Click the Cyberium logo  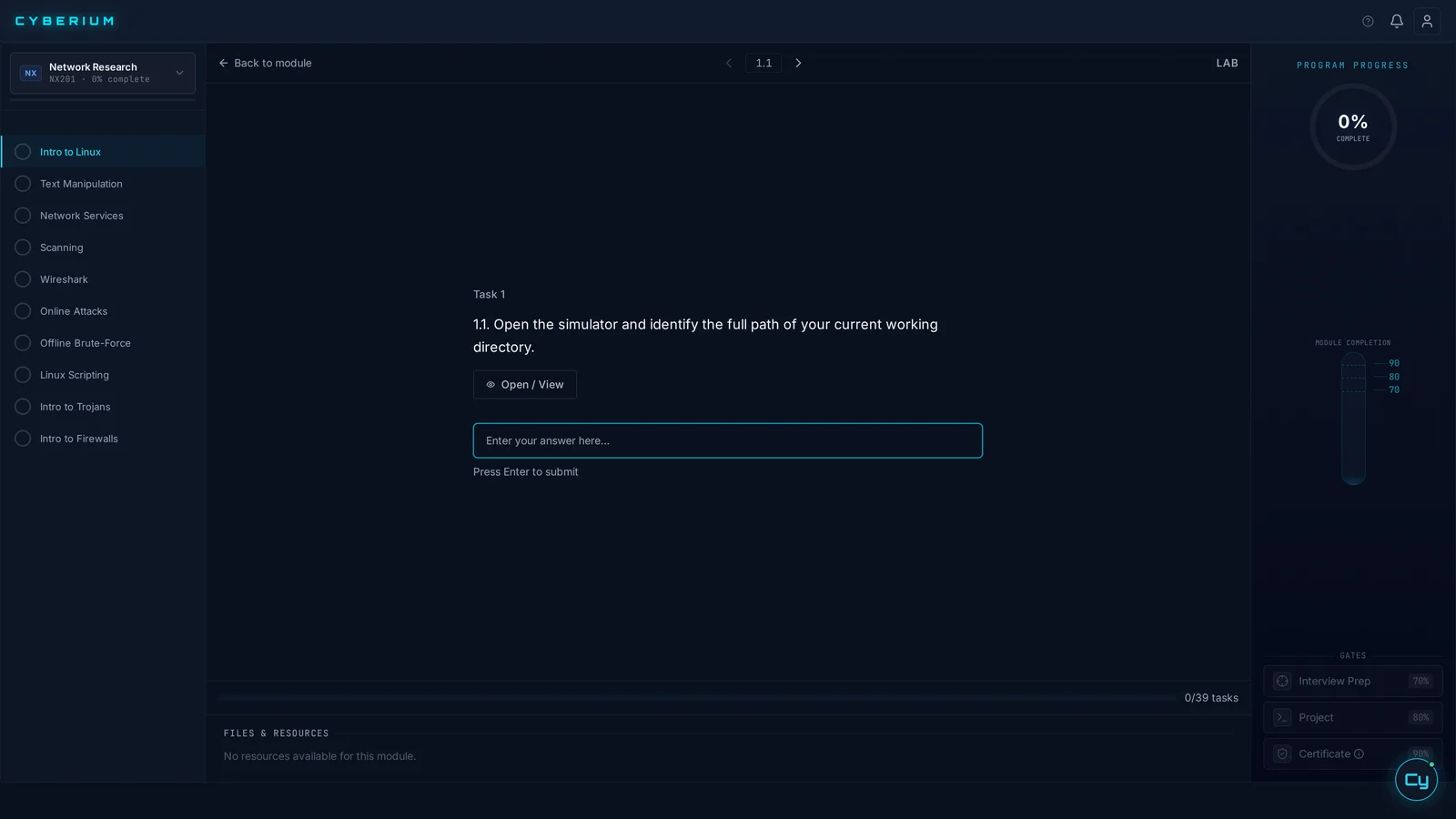pos(65,21)
